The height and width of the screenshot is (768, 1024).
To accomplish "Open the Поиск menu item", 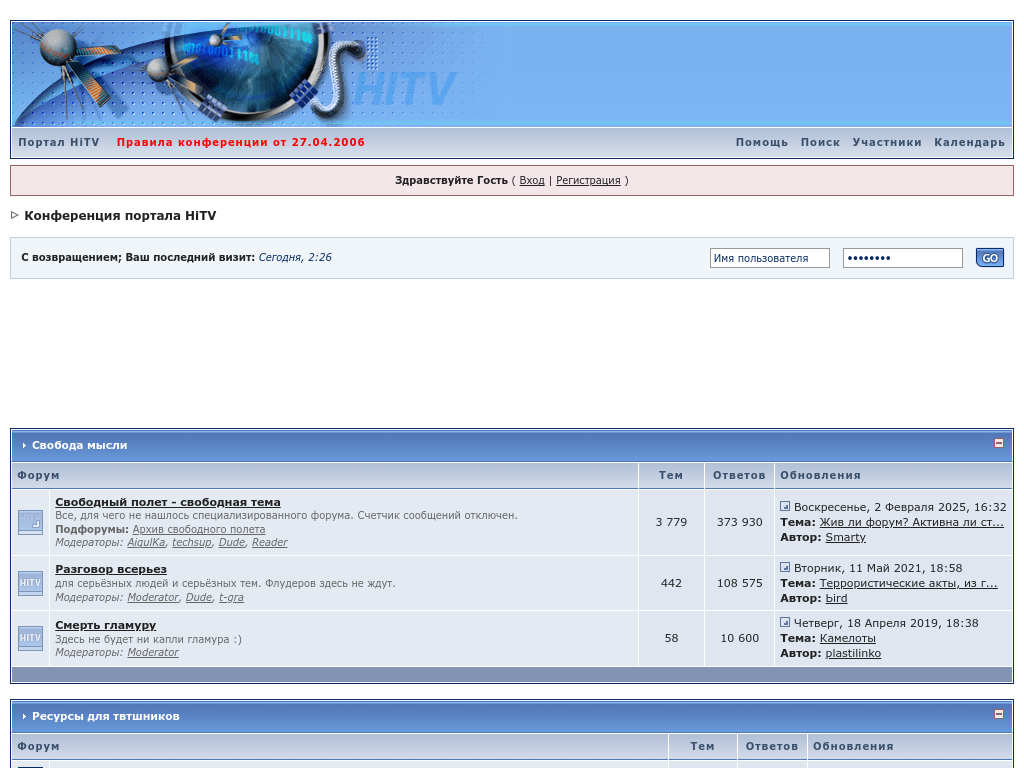I will pyautogui.click(x=820, y=143).
